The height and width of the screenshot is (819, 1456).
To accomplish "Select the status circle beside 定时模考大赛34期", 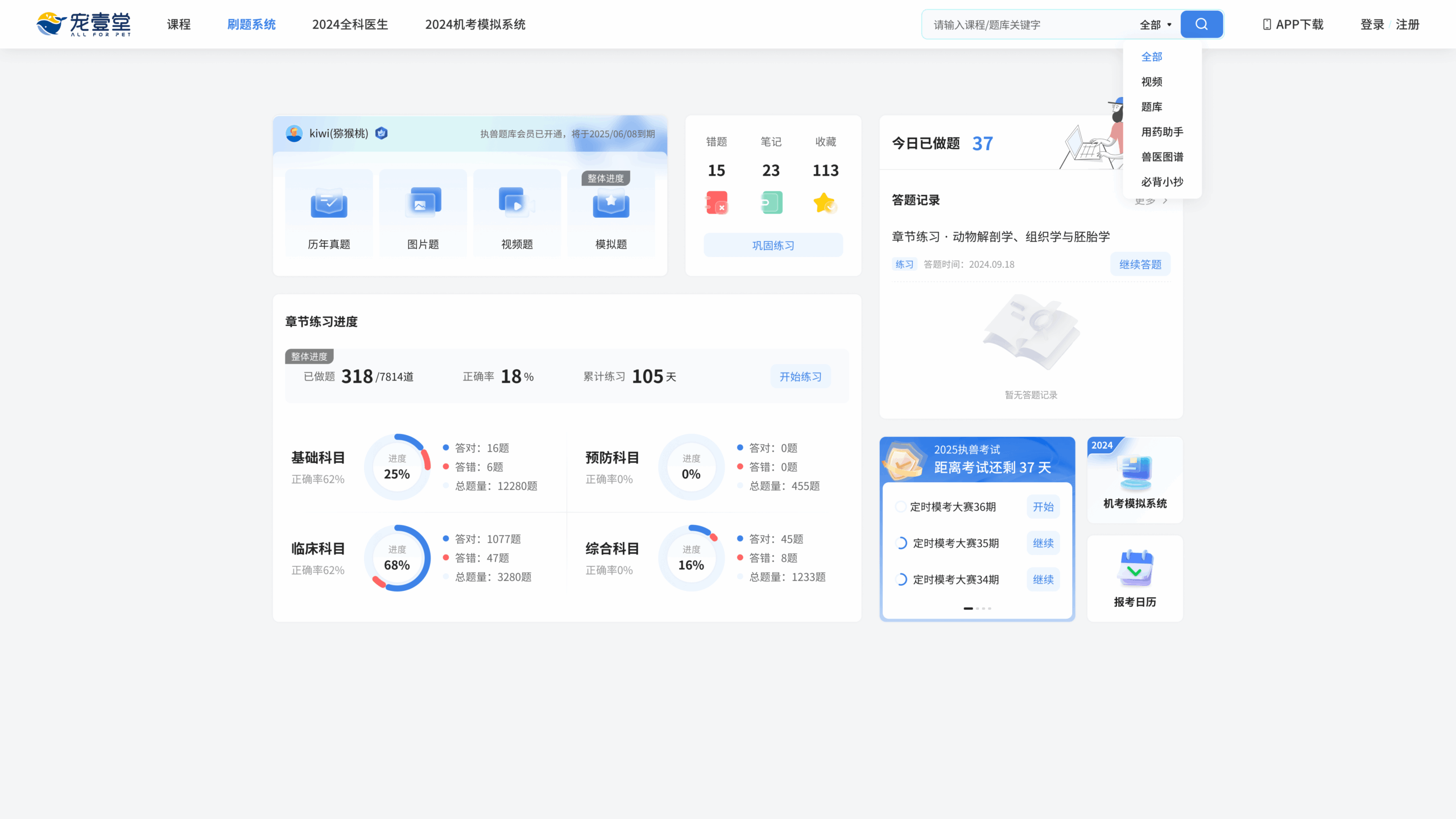I will coord(901,580).
